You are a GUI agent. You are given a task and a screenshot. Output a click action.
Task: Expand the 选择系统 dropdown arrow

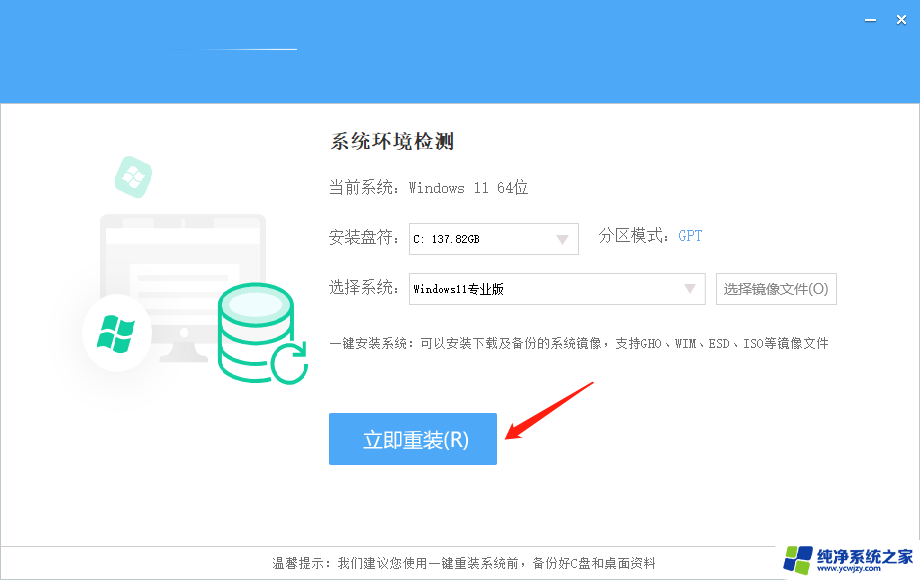pyautogui.click(x=689, y=289)
